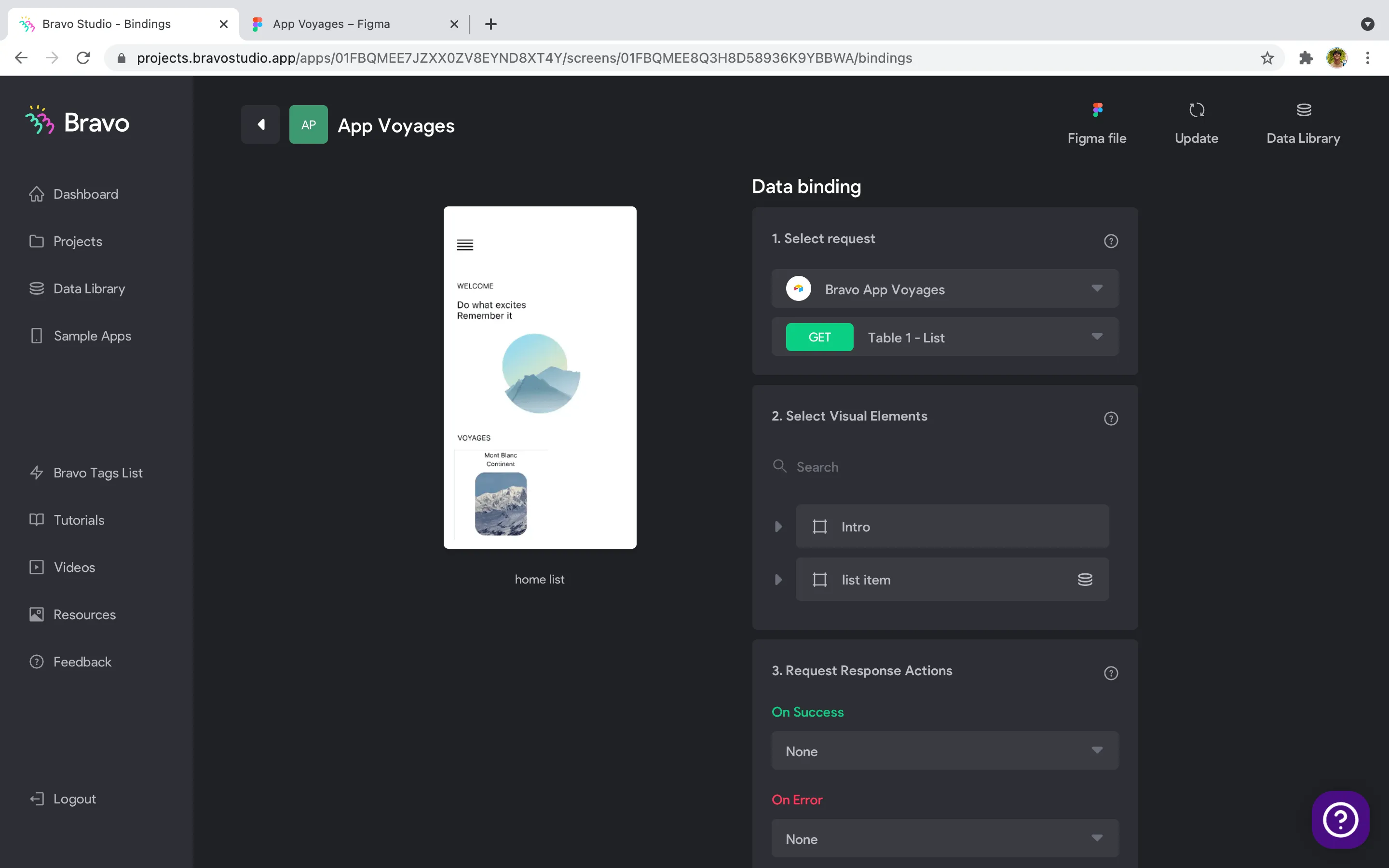The height and width of the screenshot is (868, 1389).
Task: Open a new browser tab
Action: coord(491,24)
